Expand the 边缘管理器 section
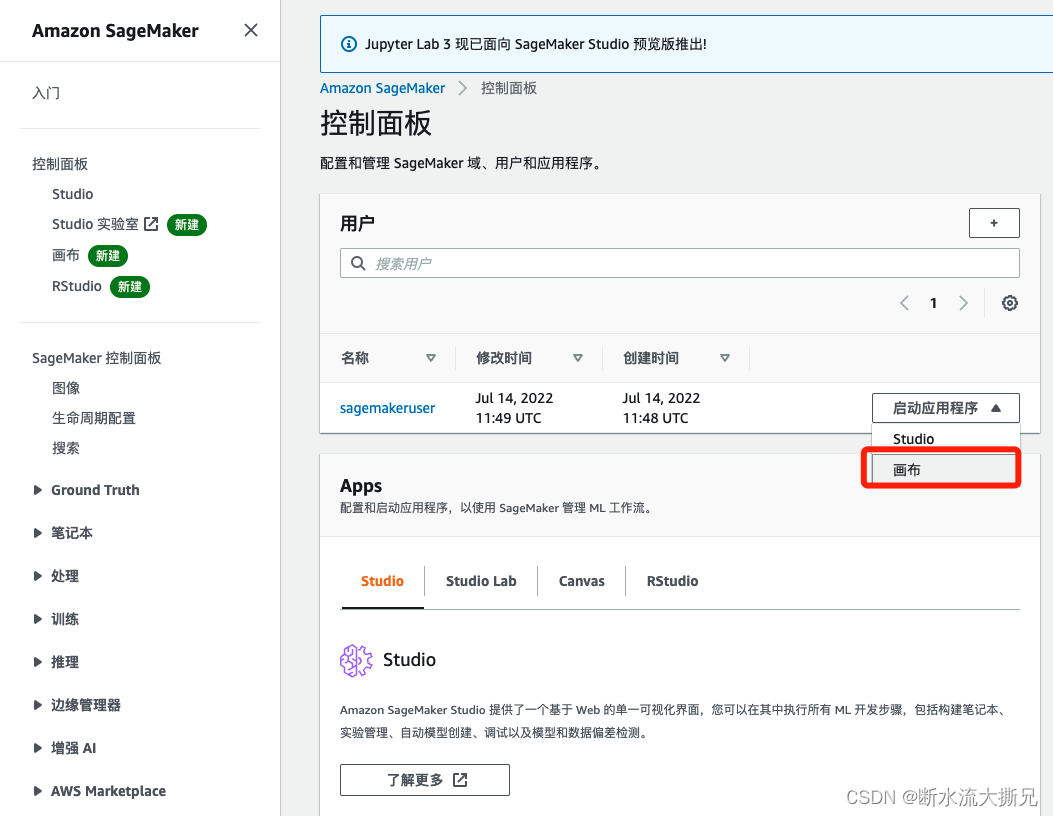This screenshot has height=816, width=1053. pos(38,705)
